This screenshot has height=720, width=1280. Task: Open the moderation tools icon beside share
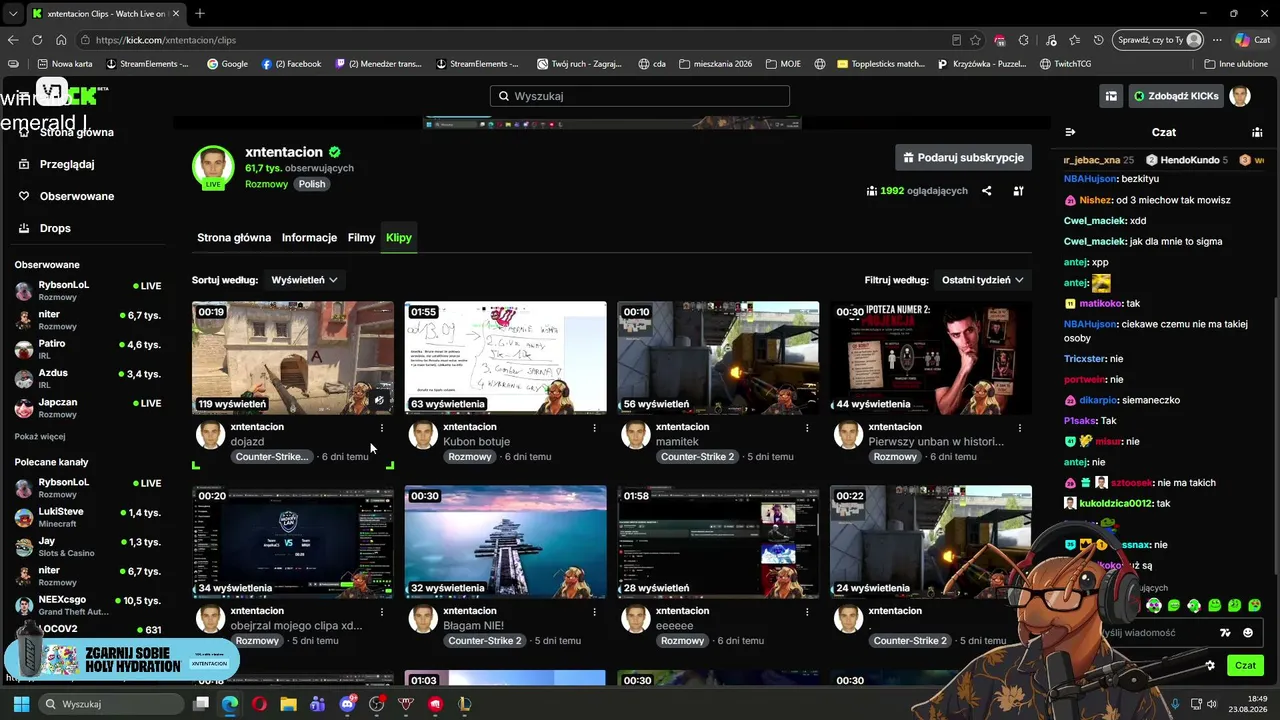pos(1018,191)
